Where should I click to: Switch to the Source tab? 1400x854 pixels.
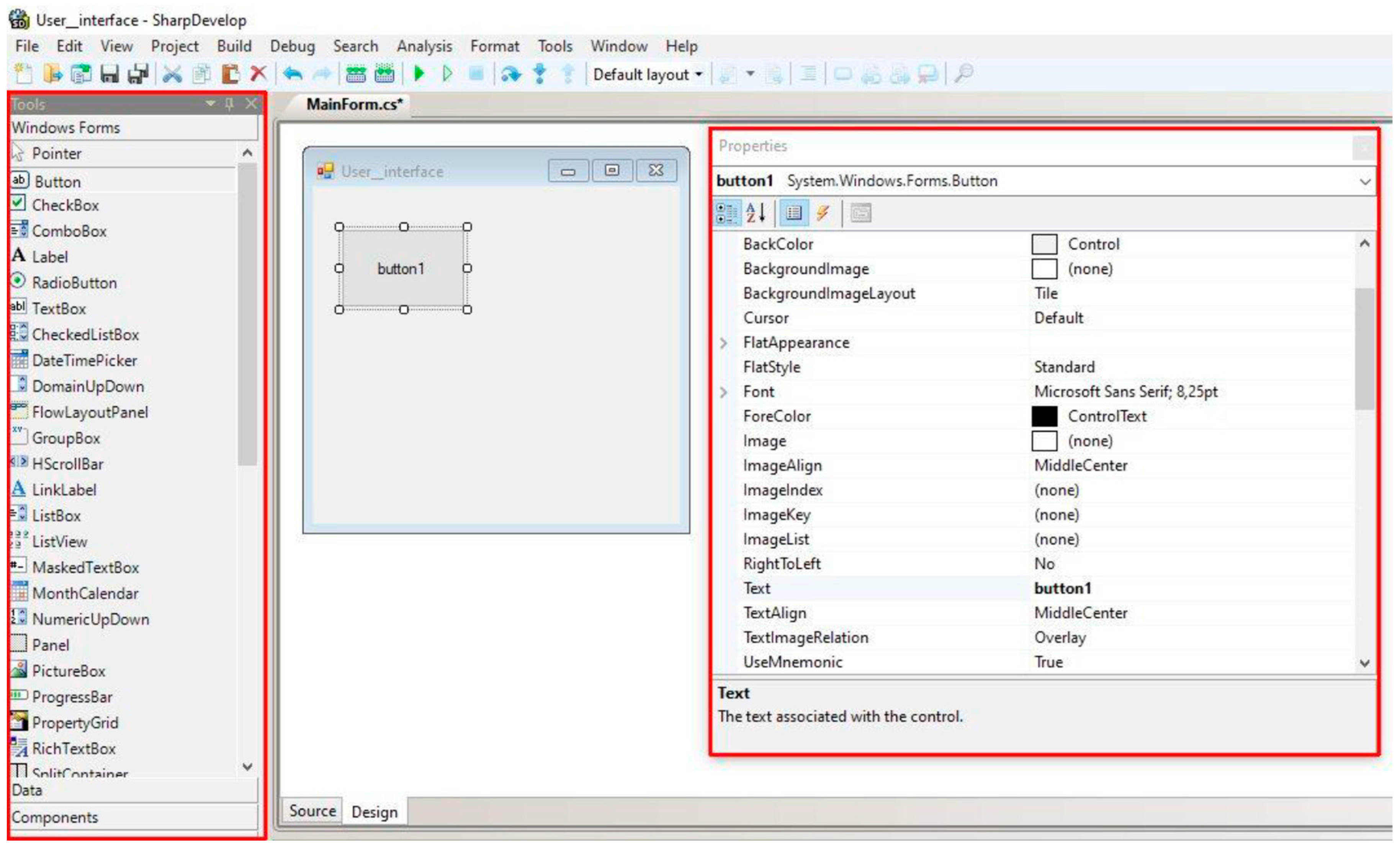point(312,811)
